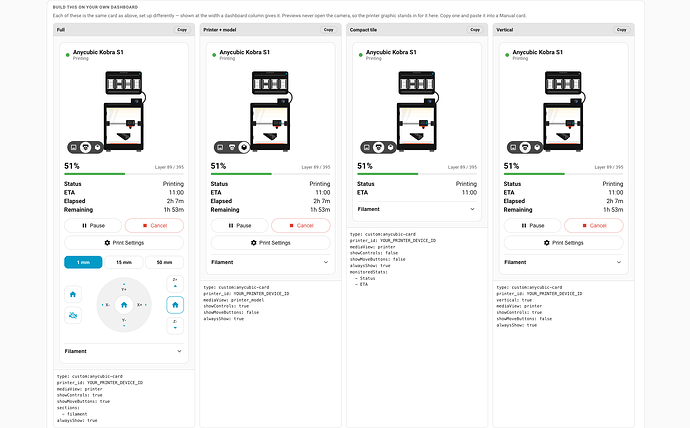Viewport: 690px width, 428px height.
Task: Select camera image view in Printer + model card
Action: (x=220, y=147)
